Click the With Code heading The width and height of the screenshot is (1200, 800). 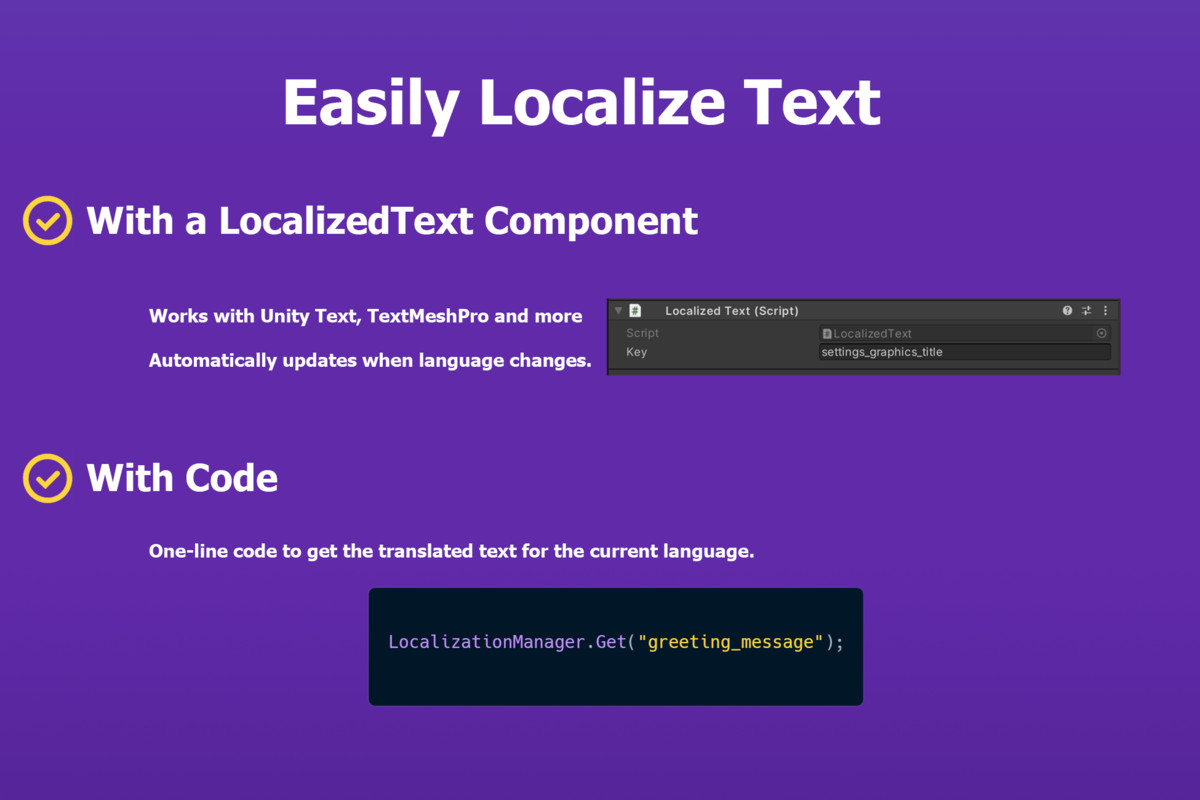(182, 478)
